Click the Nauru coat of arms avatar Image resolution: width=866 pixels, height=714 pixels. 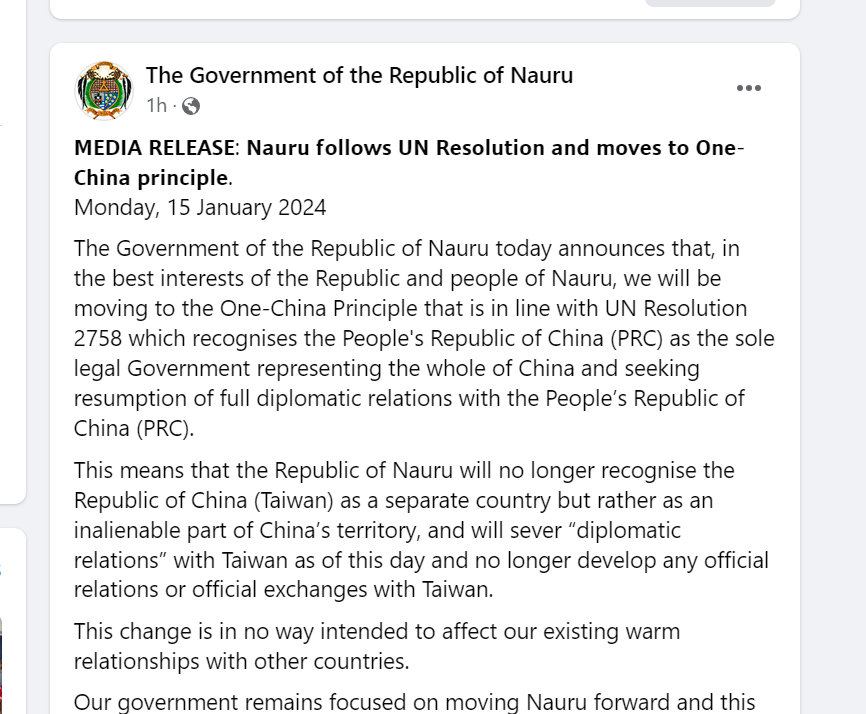104,90
